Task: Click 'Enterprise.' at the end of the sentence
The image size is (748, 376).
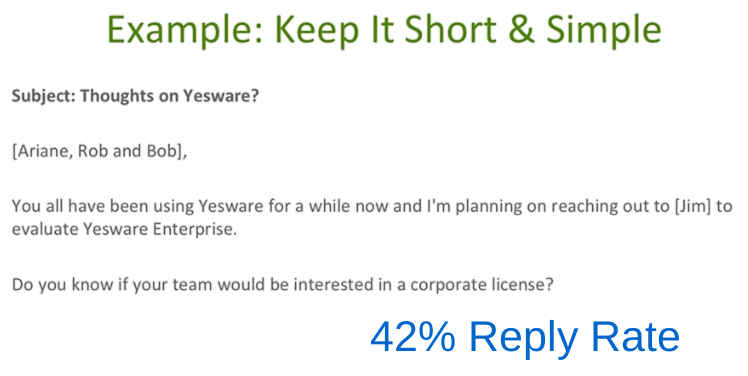Action: (195, 230)
